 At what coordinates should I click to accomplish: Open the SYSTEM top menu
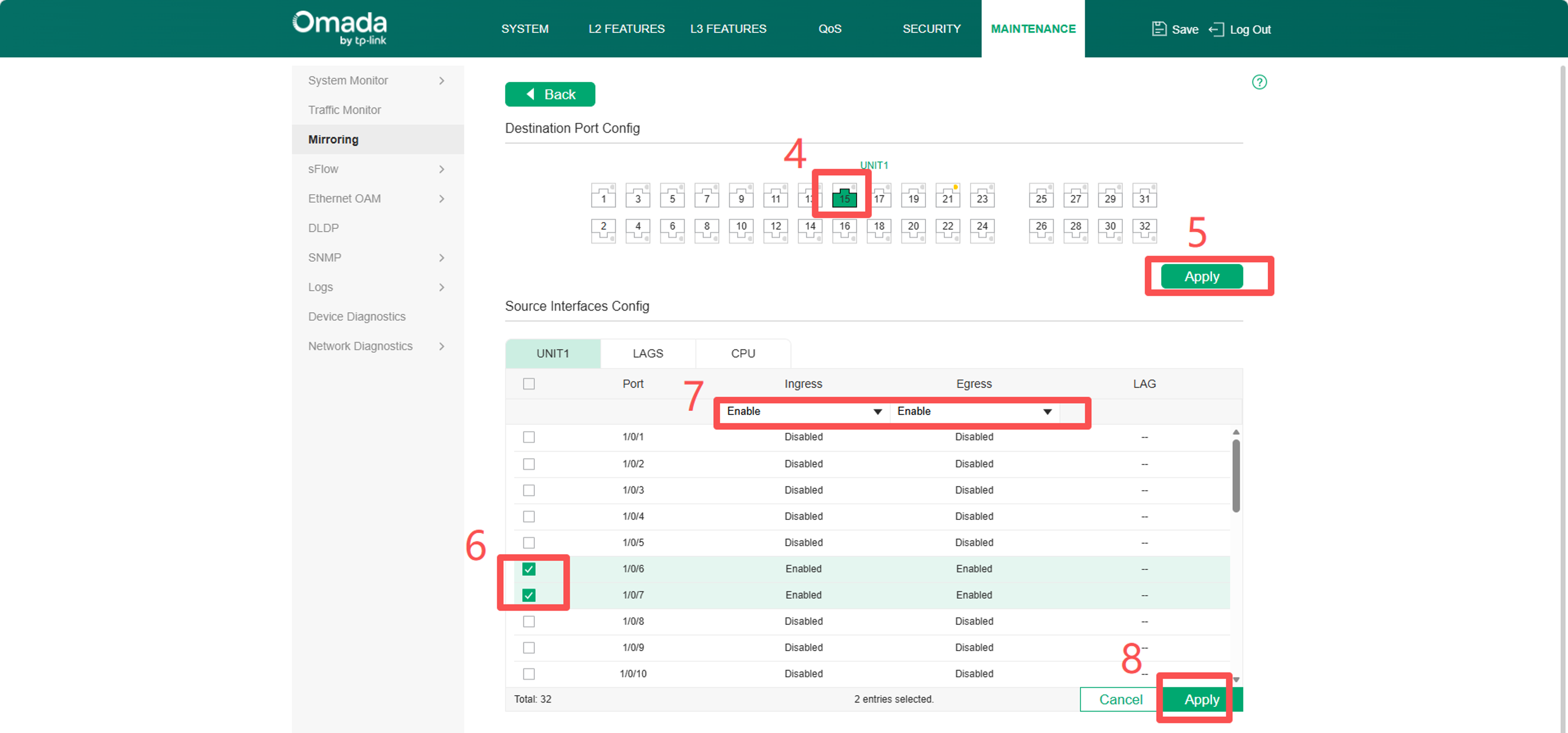pos(525,28)
